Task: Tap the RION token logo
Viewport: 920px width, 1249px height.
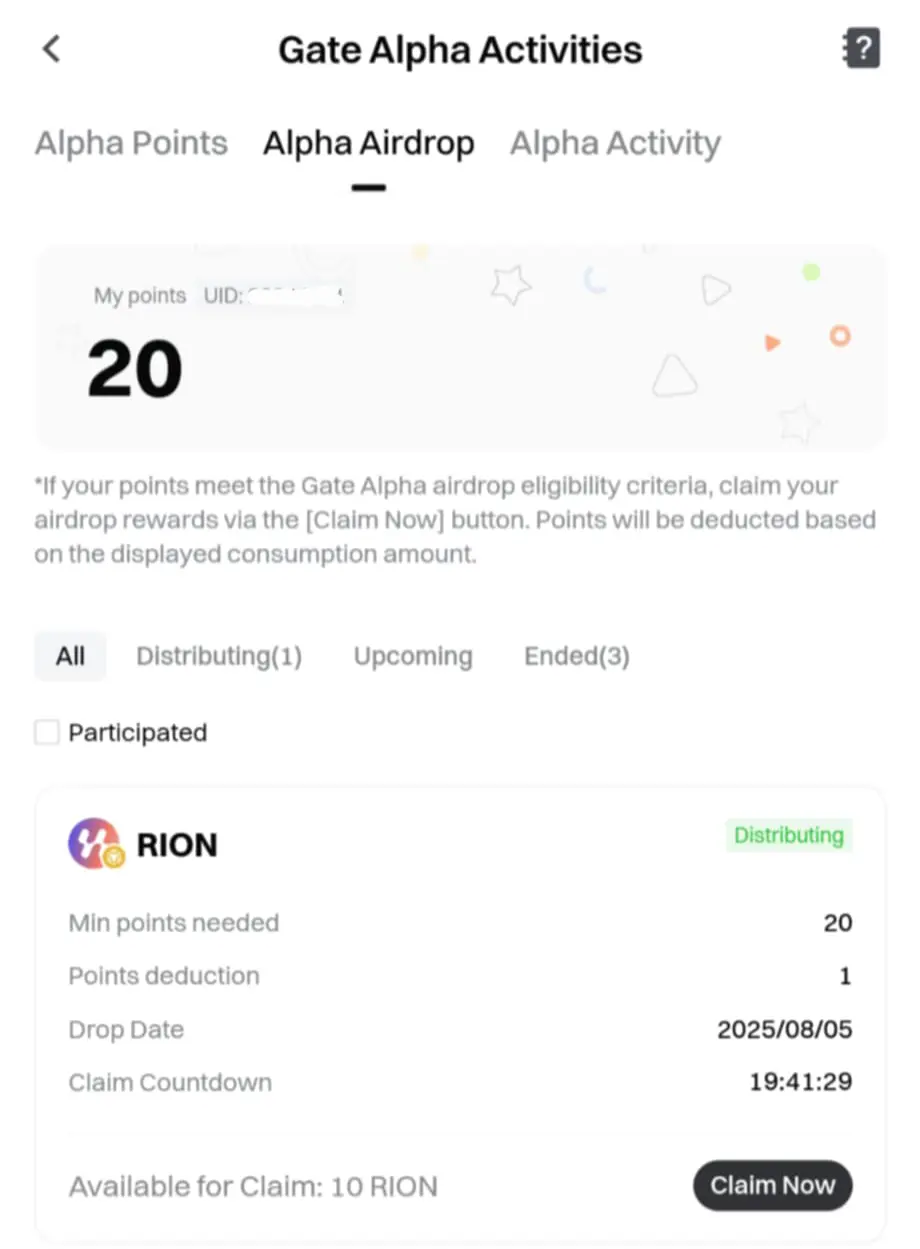Action: tap(95, 844)
